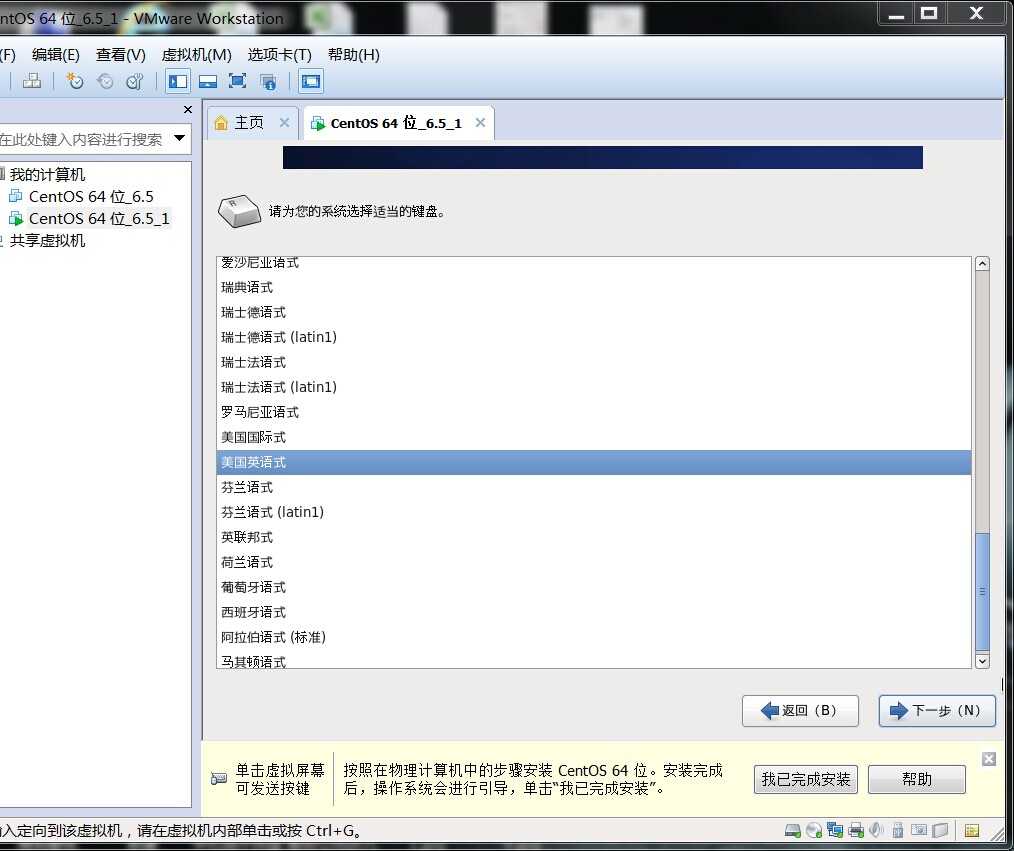
Task: Close the CentOS 64 位_6.5_1 tab
Action: point(480,122)
